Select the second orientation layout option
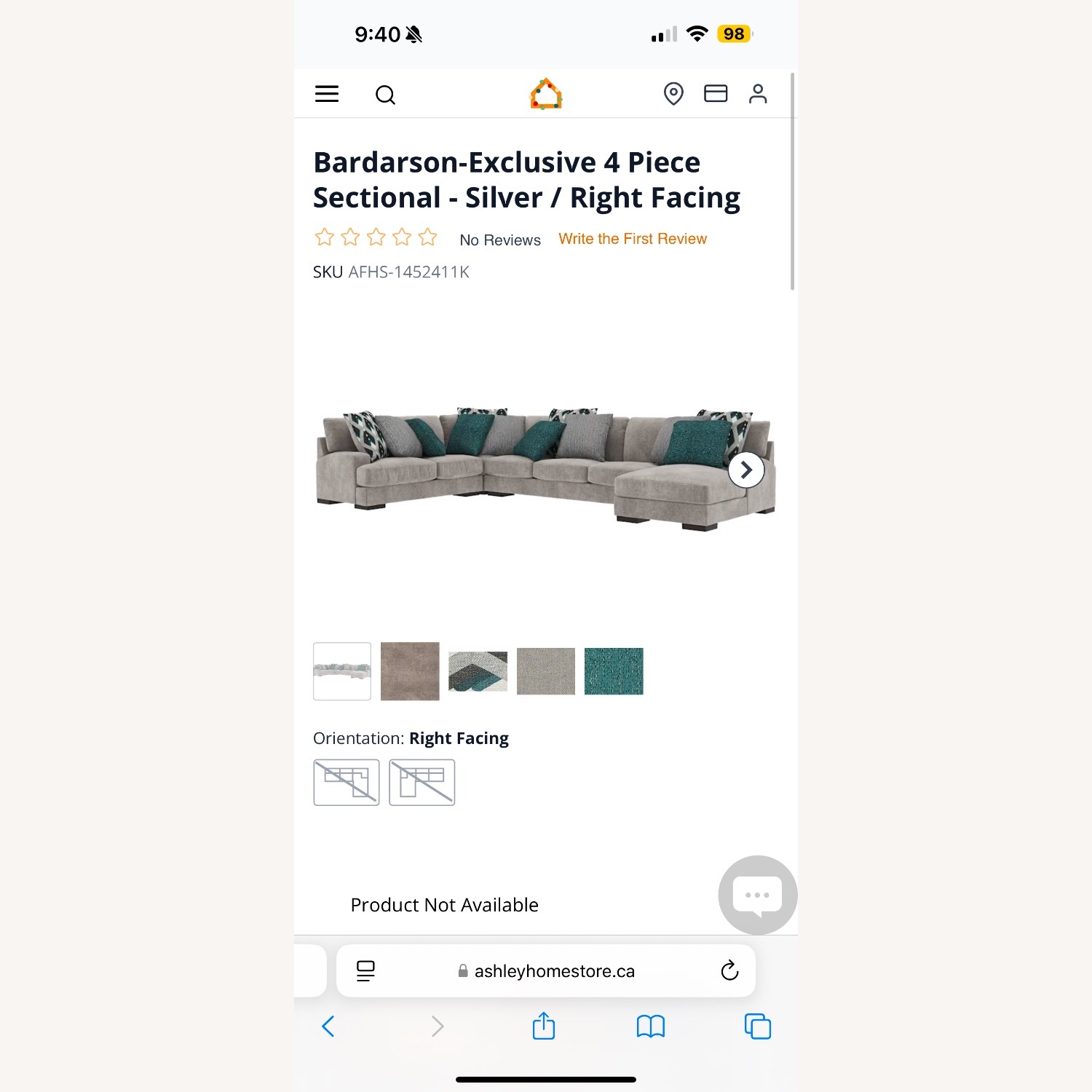1092x1092 pixels. [422, 783]
